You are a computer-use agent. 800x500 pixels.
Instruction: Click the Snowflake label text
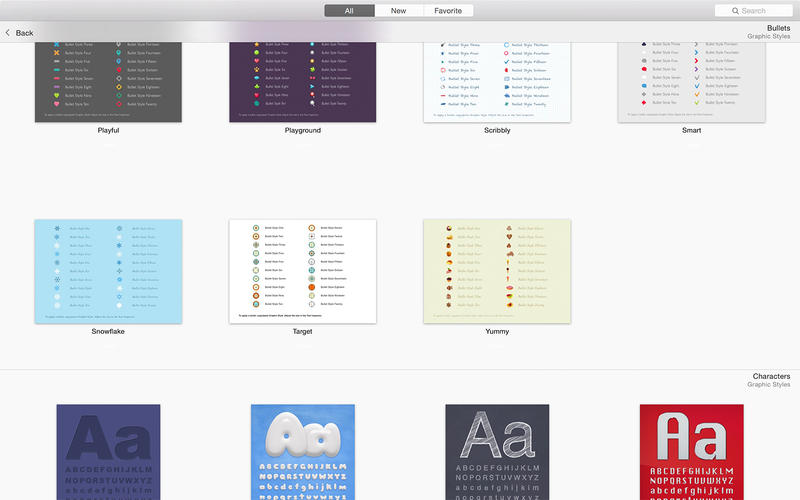(108, 331)
